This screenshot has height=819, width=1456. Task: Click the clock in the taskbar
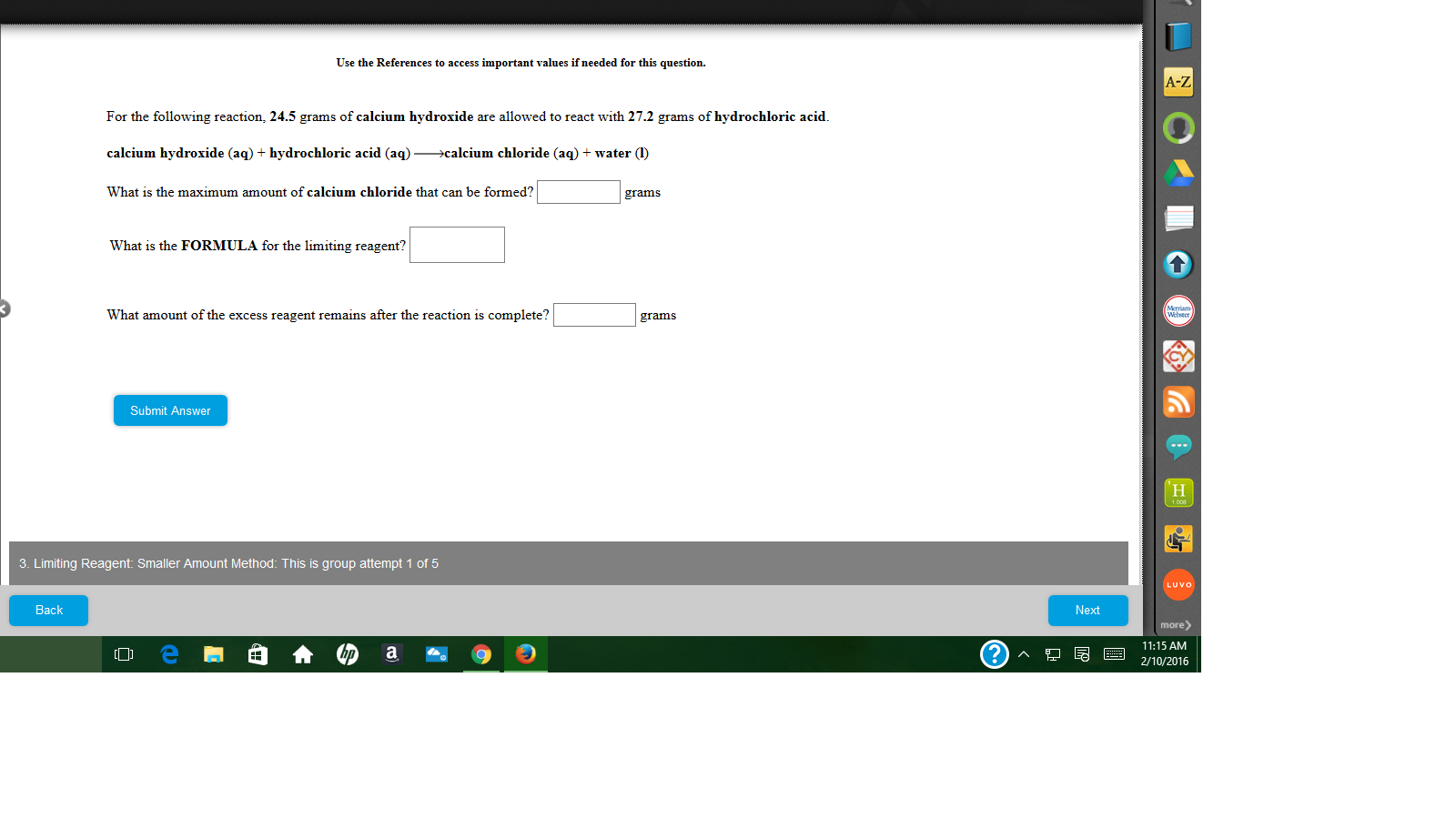[1165, 653]
